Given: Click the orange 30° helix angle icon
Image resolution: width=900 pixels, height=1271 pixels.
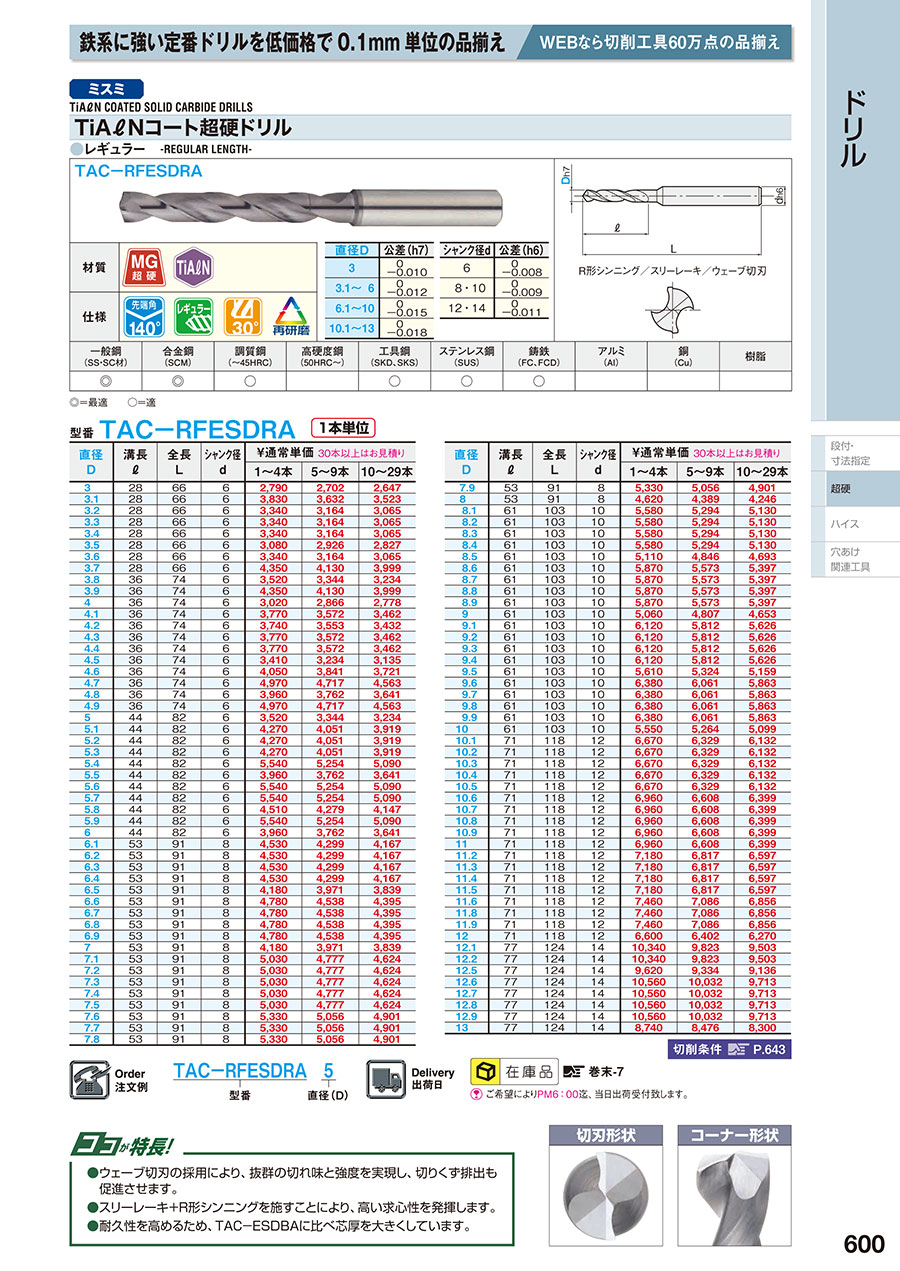Looking at the screenshot, I should (x=243, y=317).
